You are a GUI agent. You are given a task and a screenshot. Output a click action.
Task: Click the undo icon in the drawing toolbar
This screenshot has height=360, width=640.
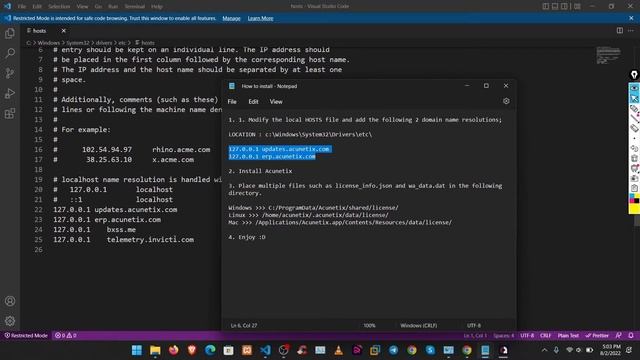634,148
